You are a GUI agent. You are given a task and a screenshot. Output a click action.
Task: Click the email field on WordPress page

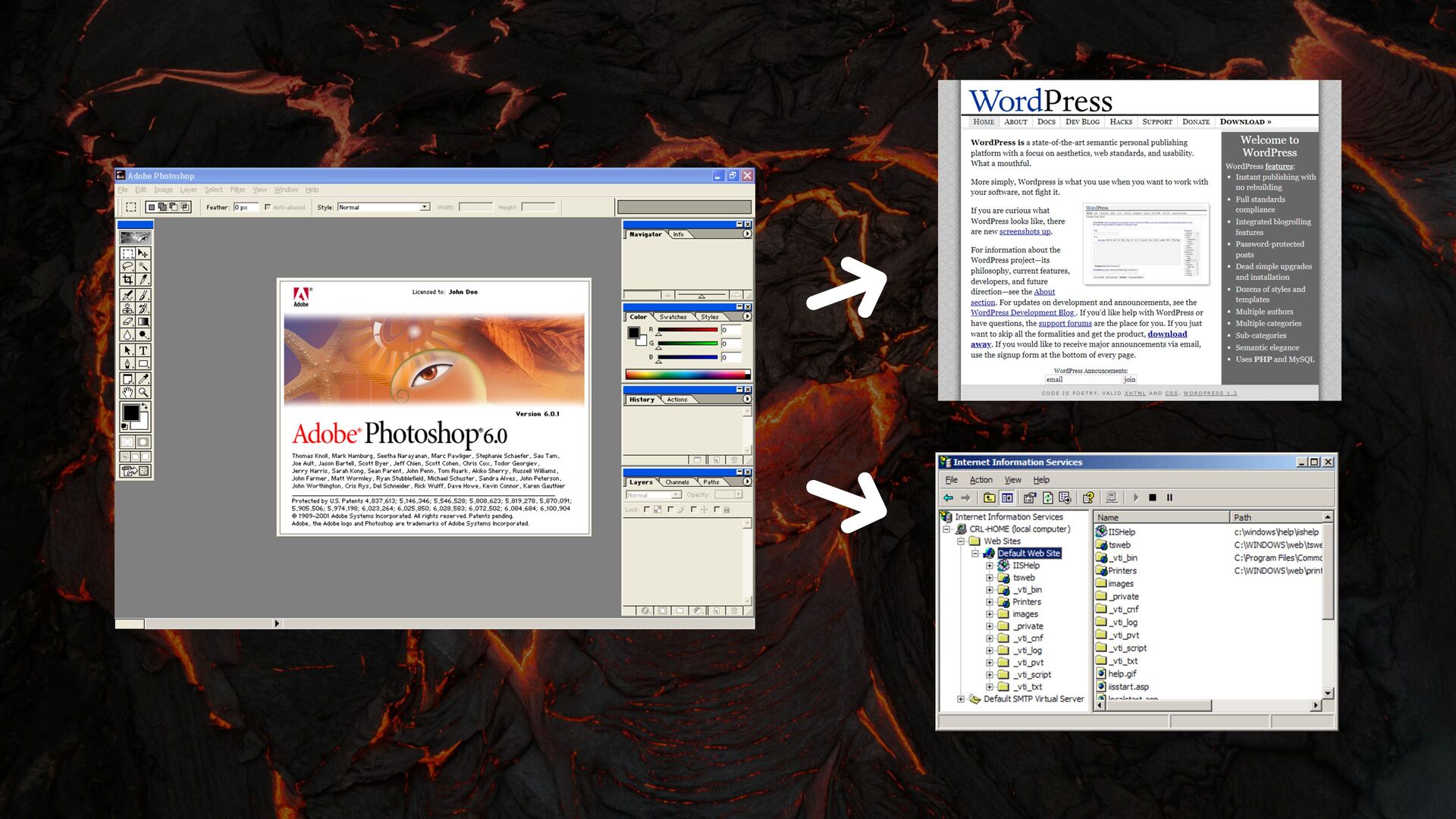1082,379
